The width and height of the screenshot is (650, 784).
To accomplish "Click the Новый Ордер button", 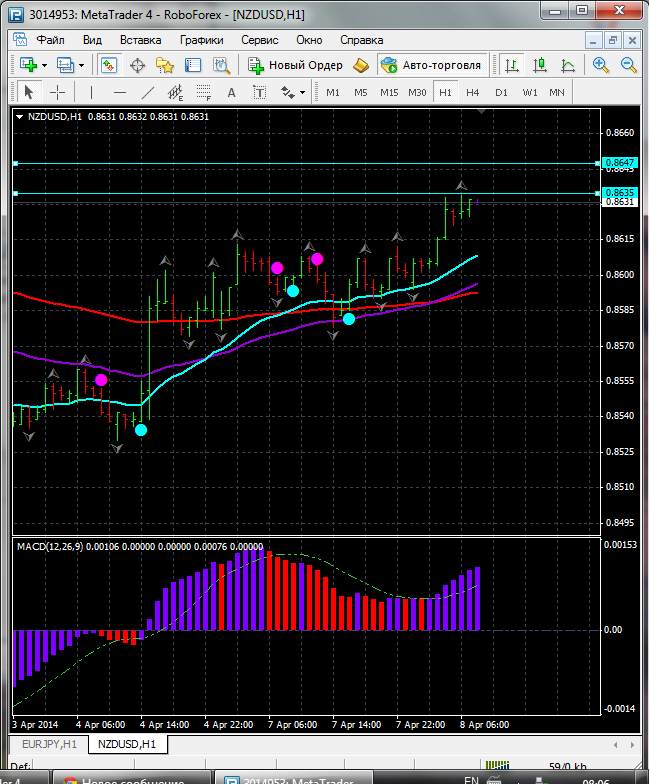I will click(x=296, y=66).
